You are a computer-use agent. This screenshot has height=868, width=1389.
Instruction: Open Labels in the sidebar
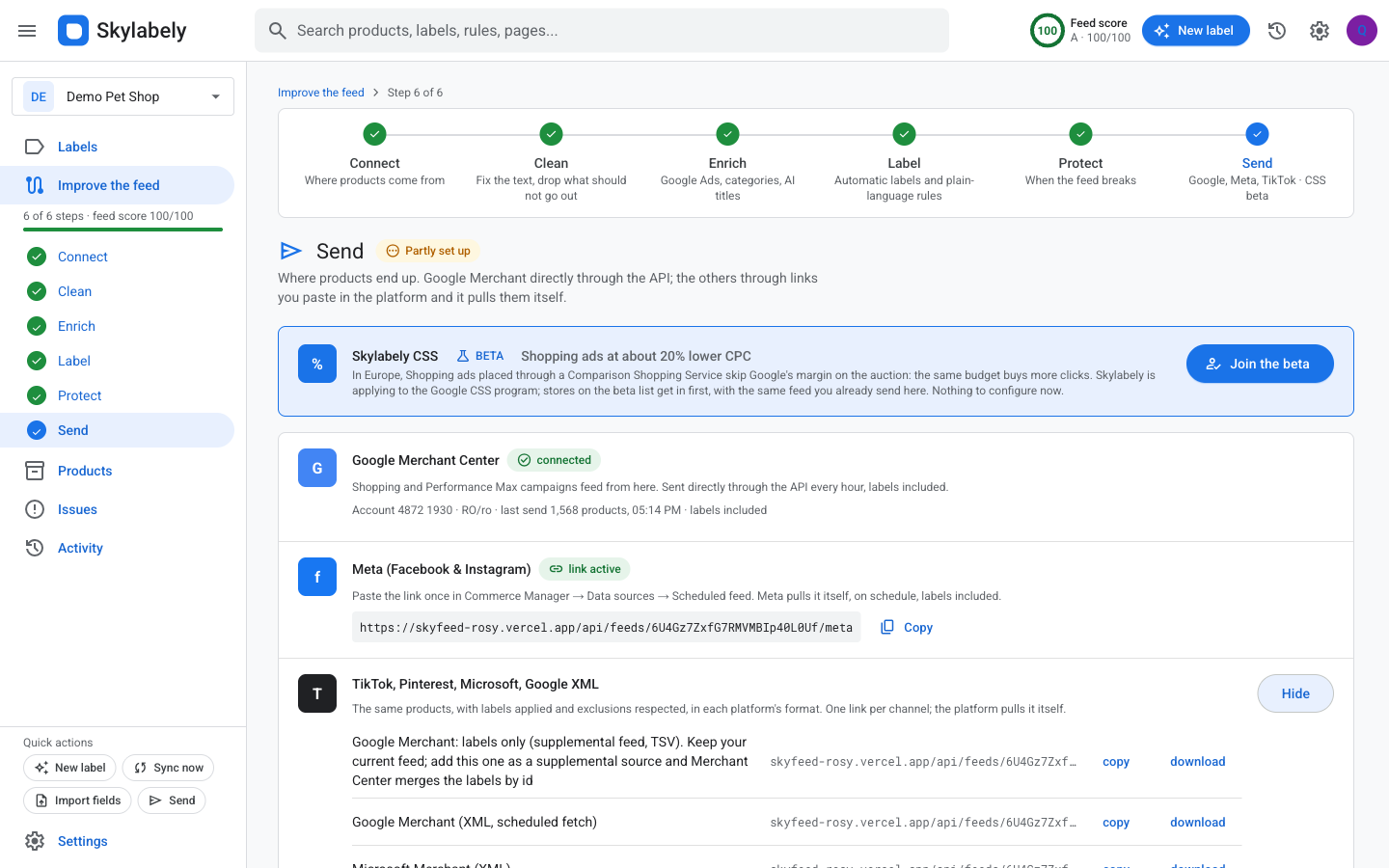[117, 147]
